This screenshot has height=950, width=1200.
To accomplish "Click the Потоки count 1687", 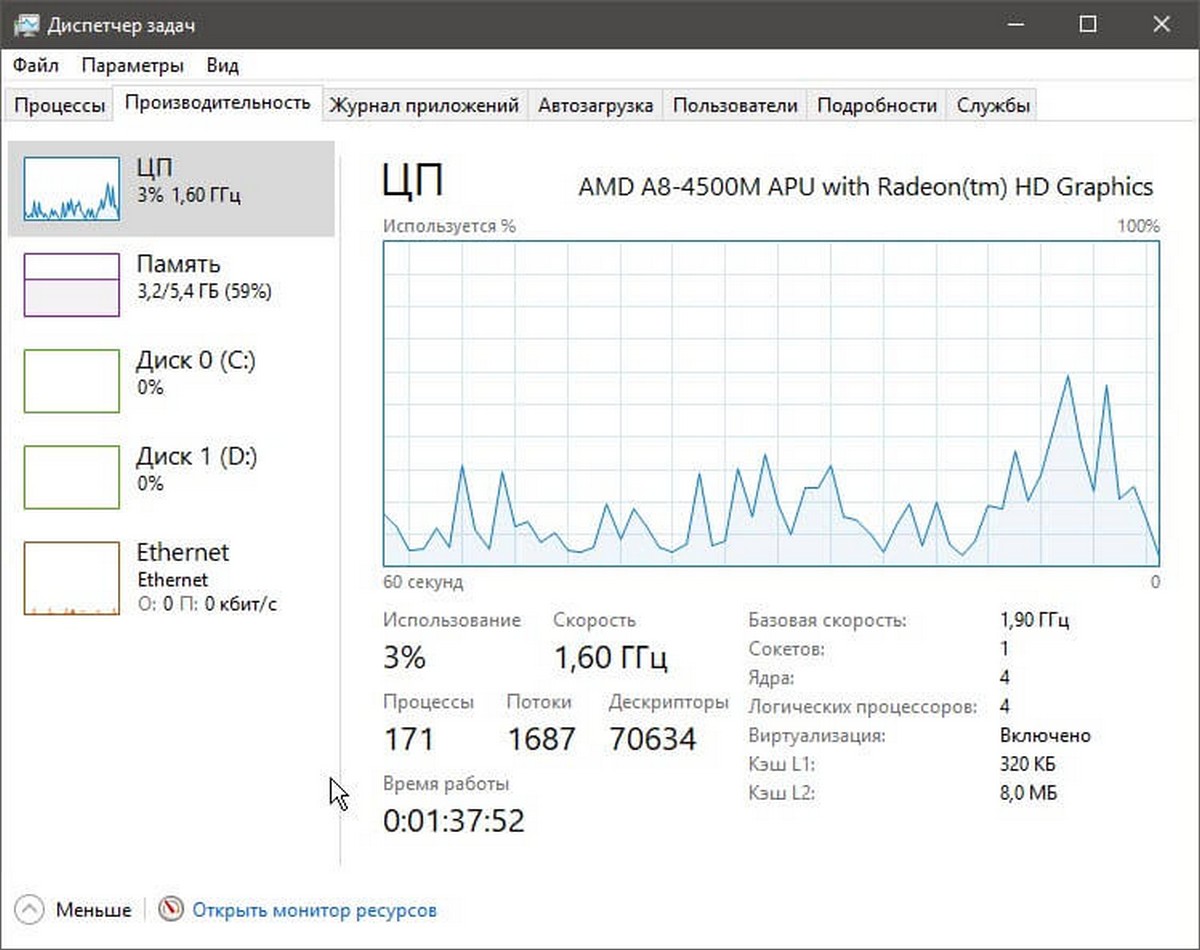I will 541,740.
